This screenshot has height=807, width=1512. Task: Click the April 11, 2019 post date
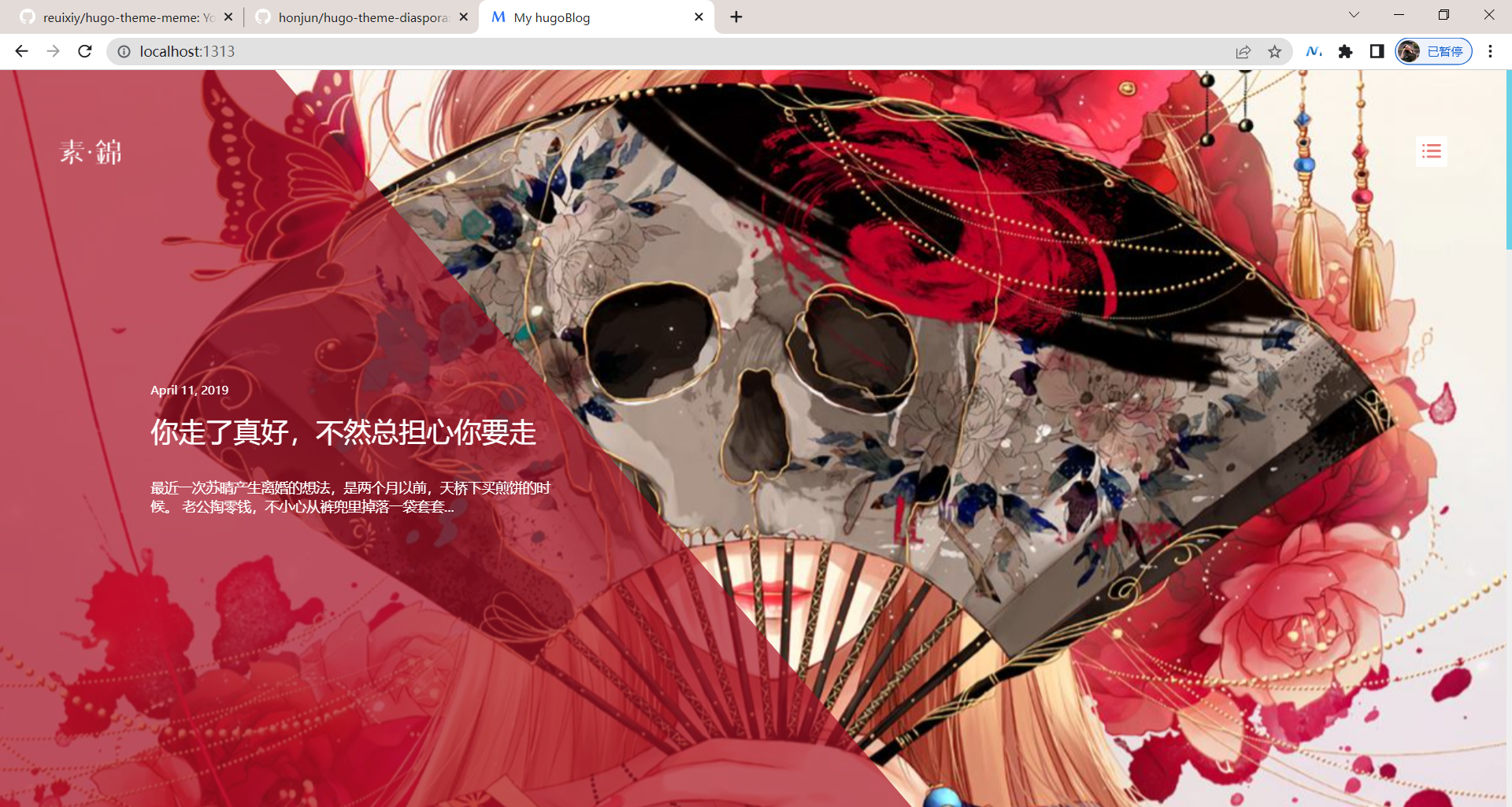coord(190,390)
